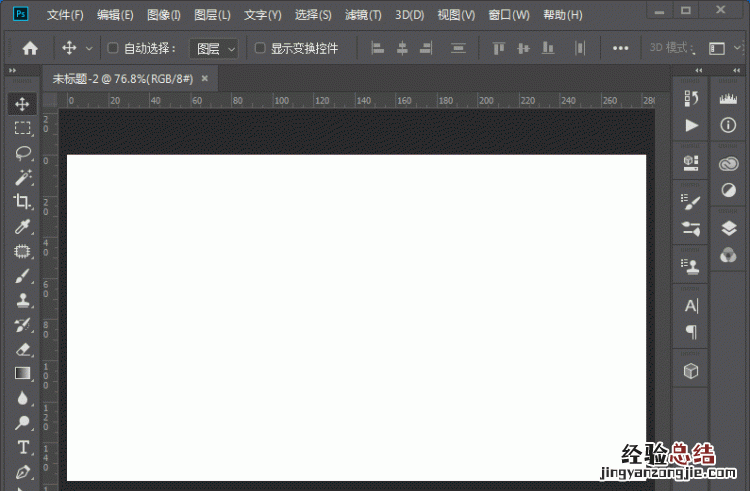Expand the Move tool preset picker arrow
This screenshot has width=750, height=491.
(x=89, y=48)
